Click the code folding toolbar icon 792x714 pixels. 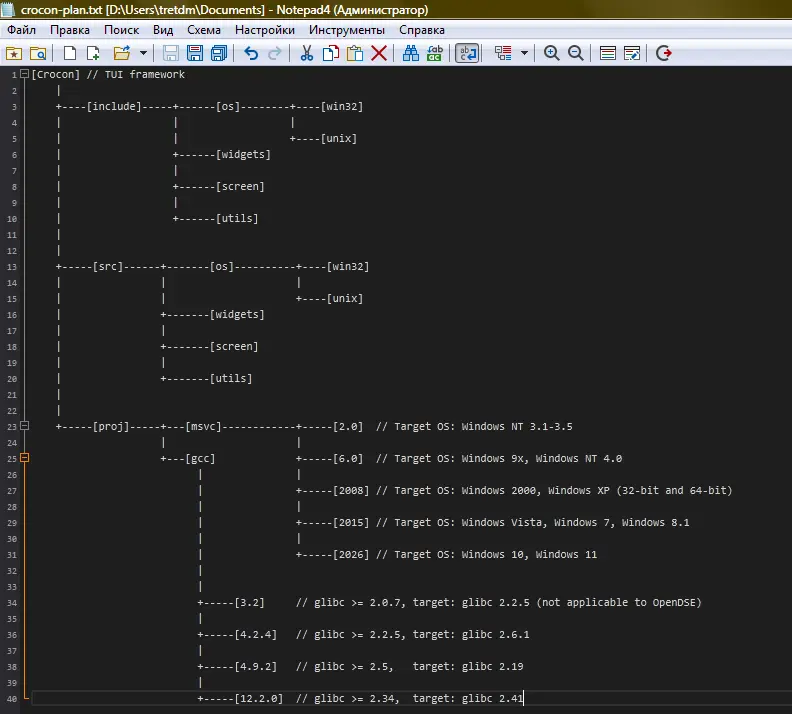(503, 53)
